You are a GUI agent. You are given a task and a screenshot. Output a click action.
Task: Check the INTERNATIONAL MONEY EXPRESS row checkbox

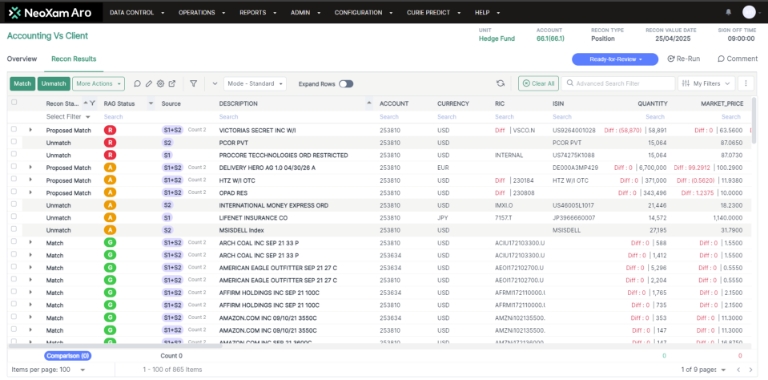coord(14,204)
